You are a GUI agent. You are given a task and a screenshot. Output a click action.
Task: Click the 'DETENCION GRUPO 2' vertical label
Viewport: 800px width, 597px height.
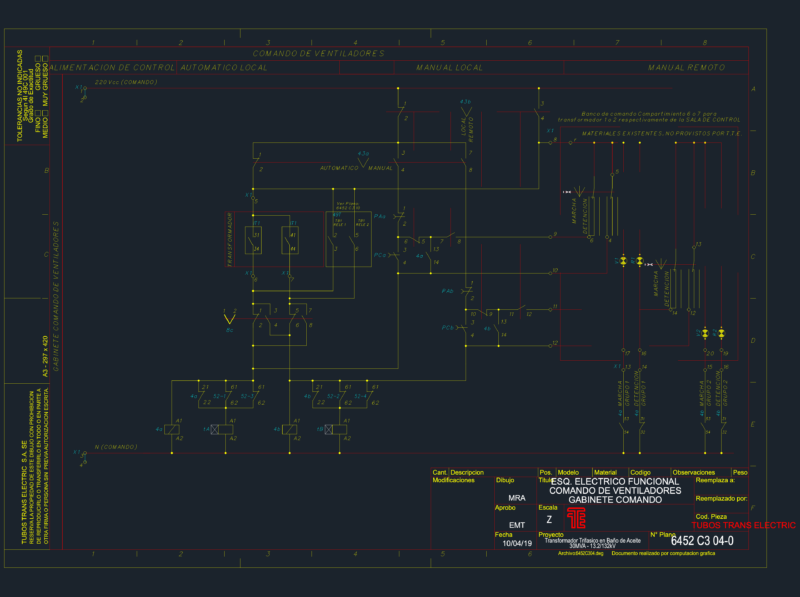[721, 388]
